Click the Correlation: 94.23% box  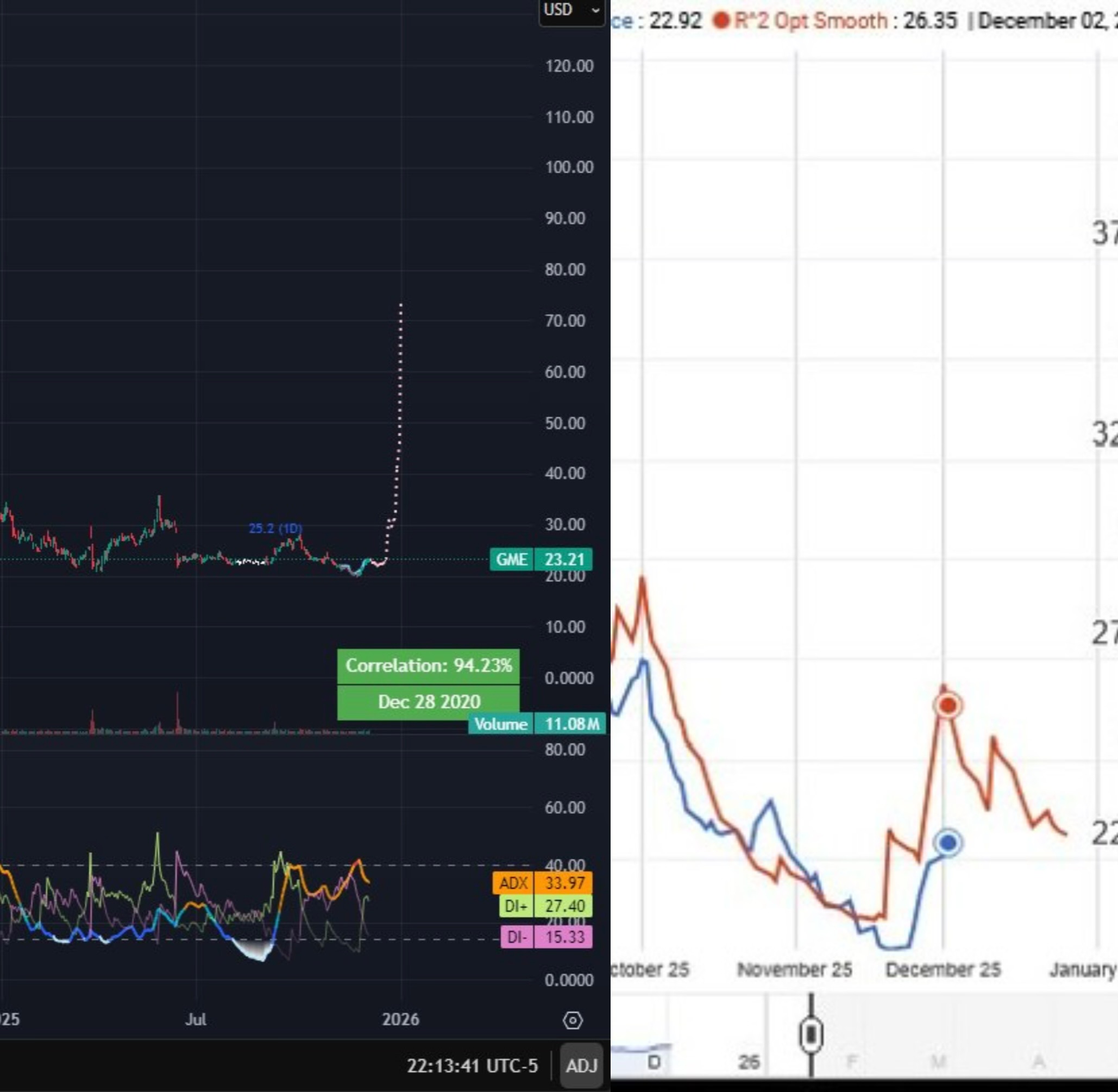pyautogui.click(x=429, y=666)
